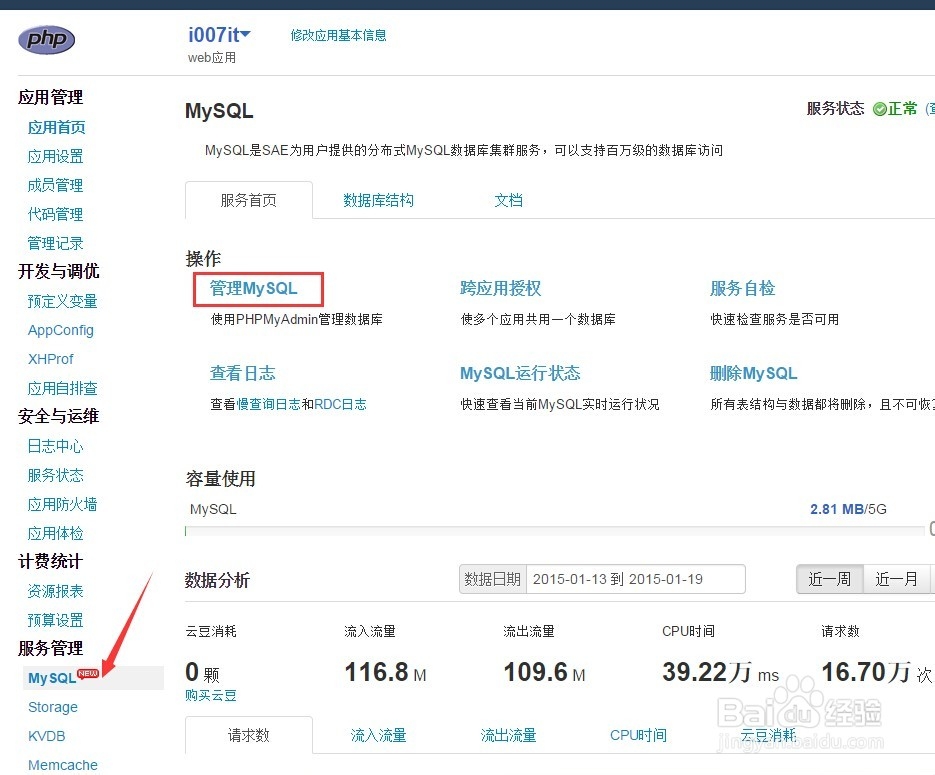
Task: Click the 开发与调优 section heading
Action: coord(58,271)
